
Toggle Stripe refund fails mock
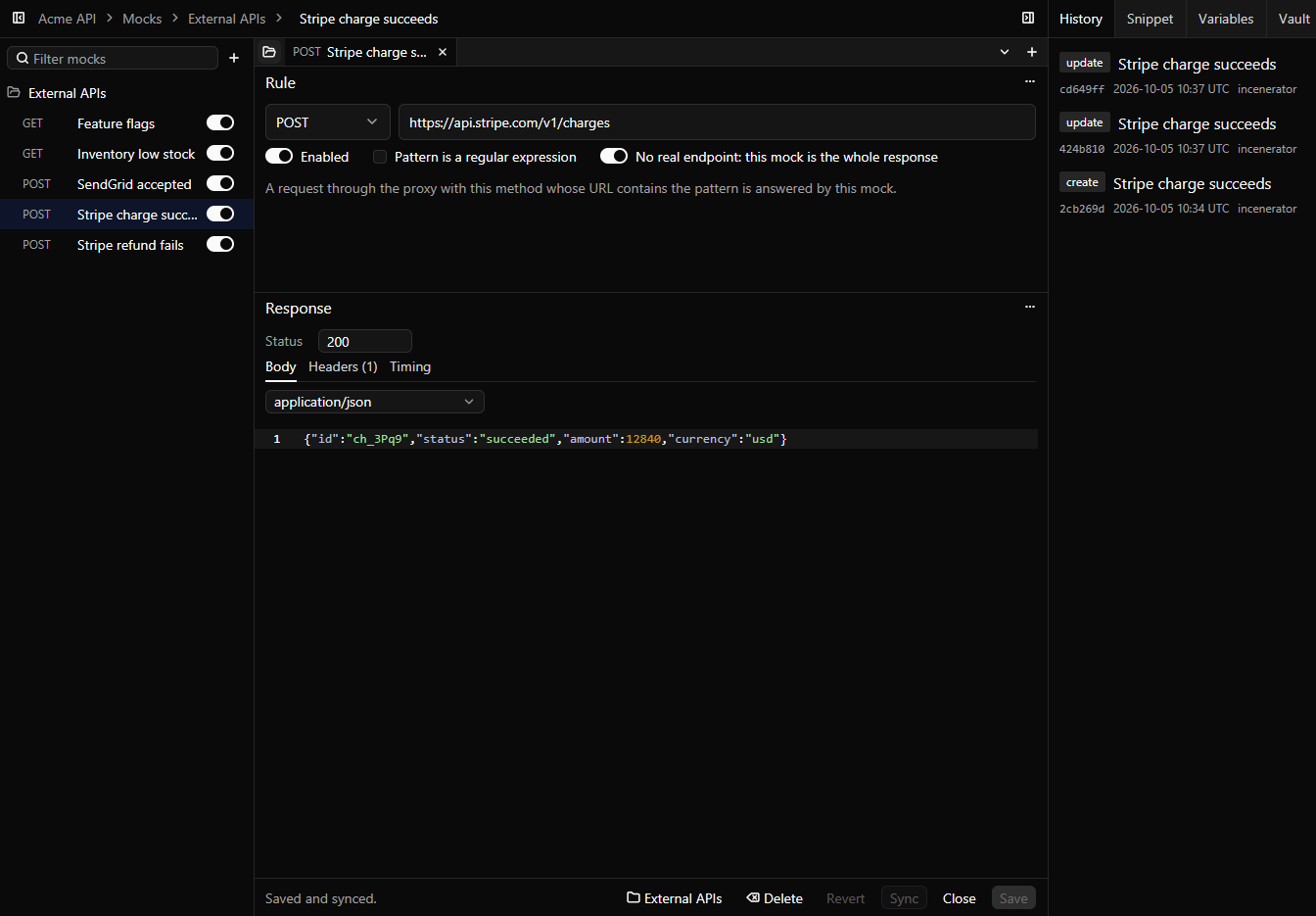pyautogui.click(x=220, y=244)
